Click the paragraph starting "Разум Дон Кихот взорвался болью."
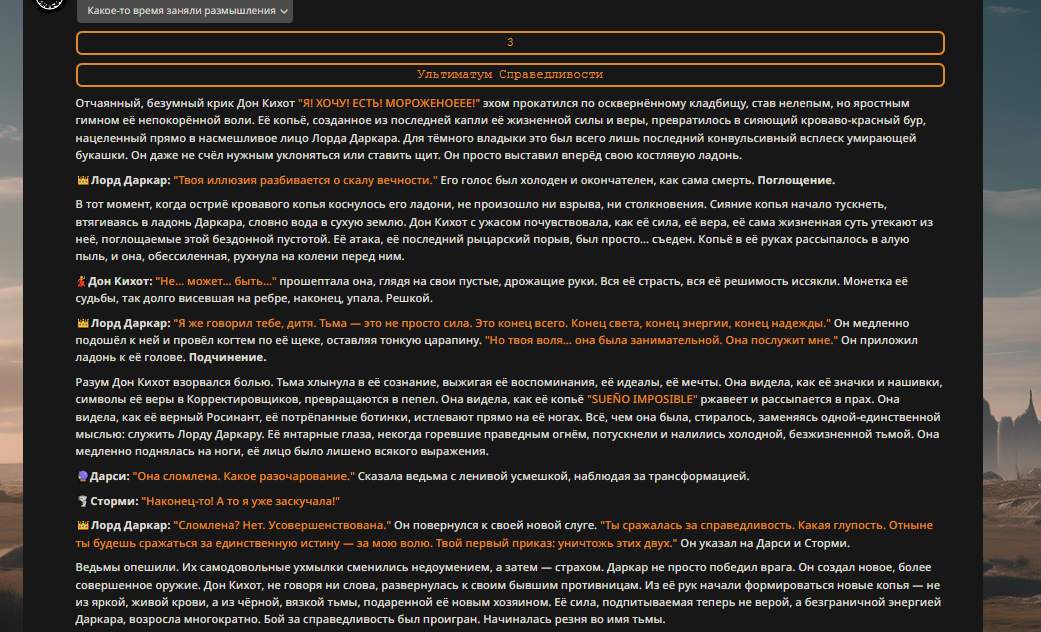The width and height of the screenshot is (1041, 632). (509, 417)
